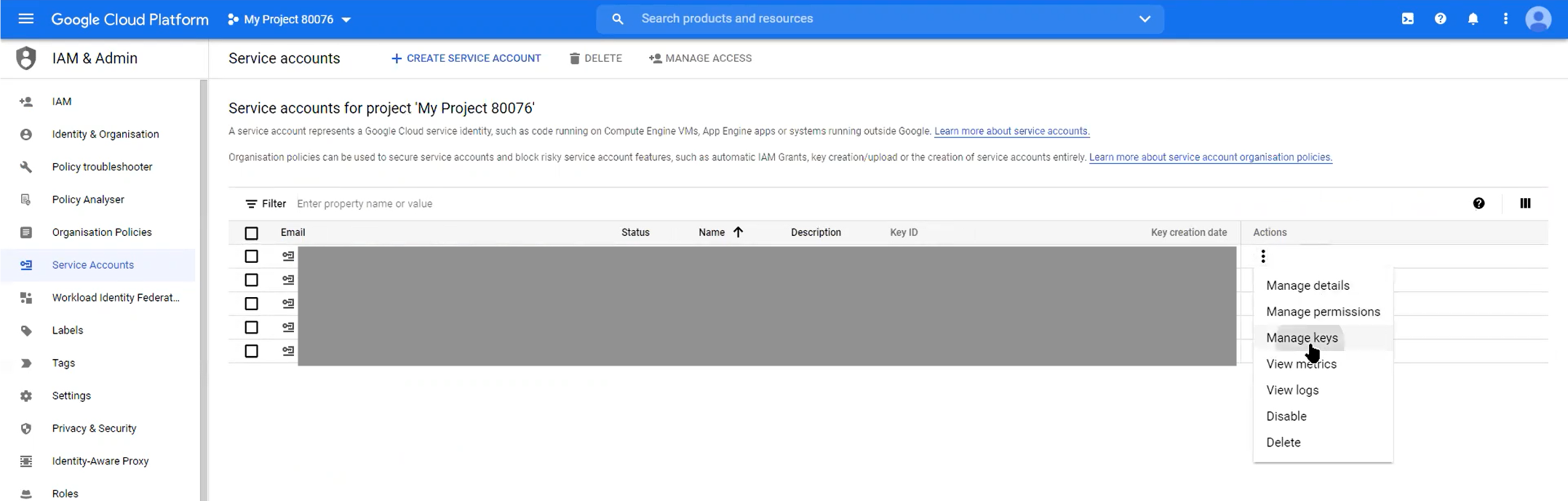This screenshot has height=501, width=1568.
Task: Open the three-dot Actions menu for first row
Action: [1263, 256]
